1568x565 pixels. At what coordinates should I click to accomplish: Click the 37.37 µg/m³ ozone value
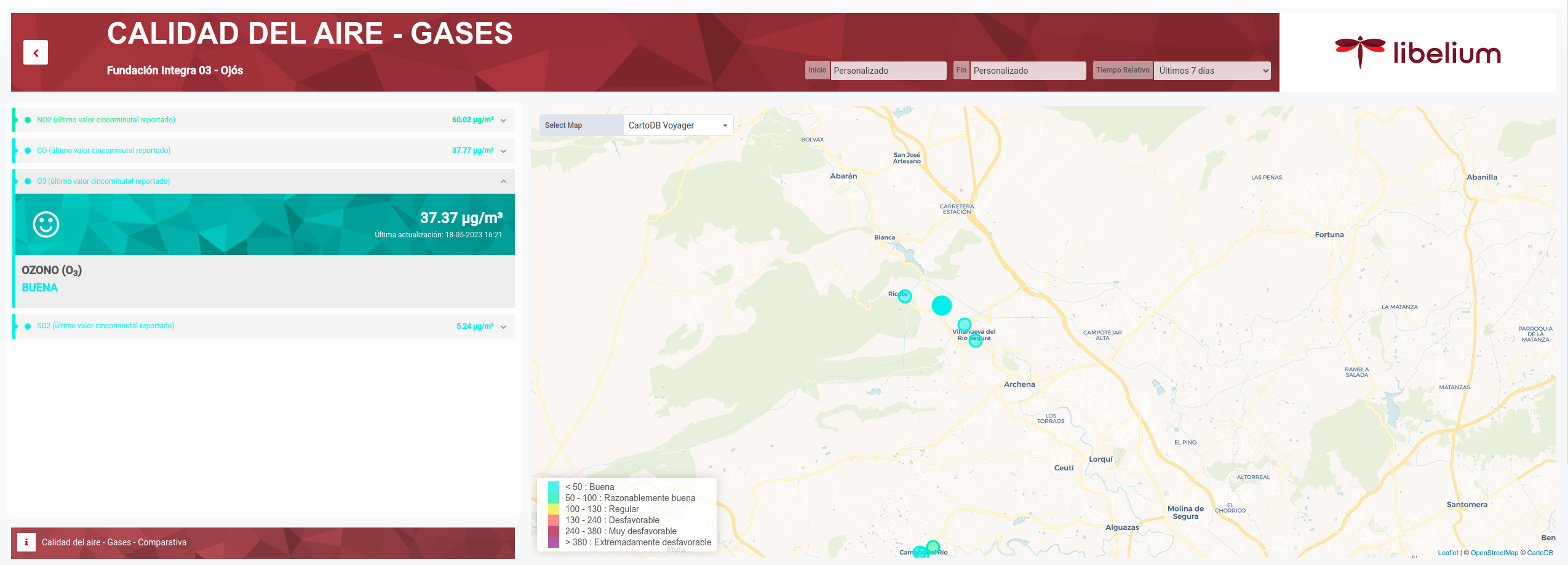pyautogui.click(x=461, y=218)
